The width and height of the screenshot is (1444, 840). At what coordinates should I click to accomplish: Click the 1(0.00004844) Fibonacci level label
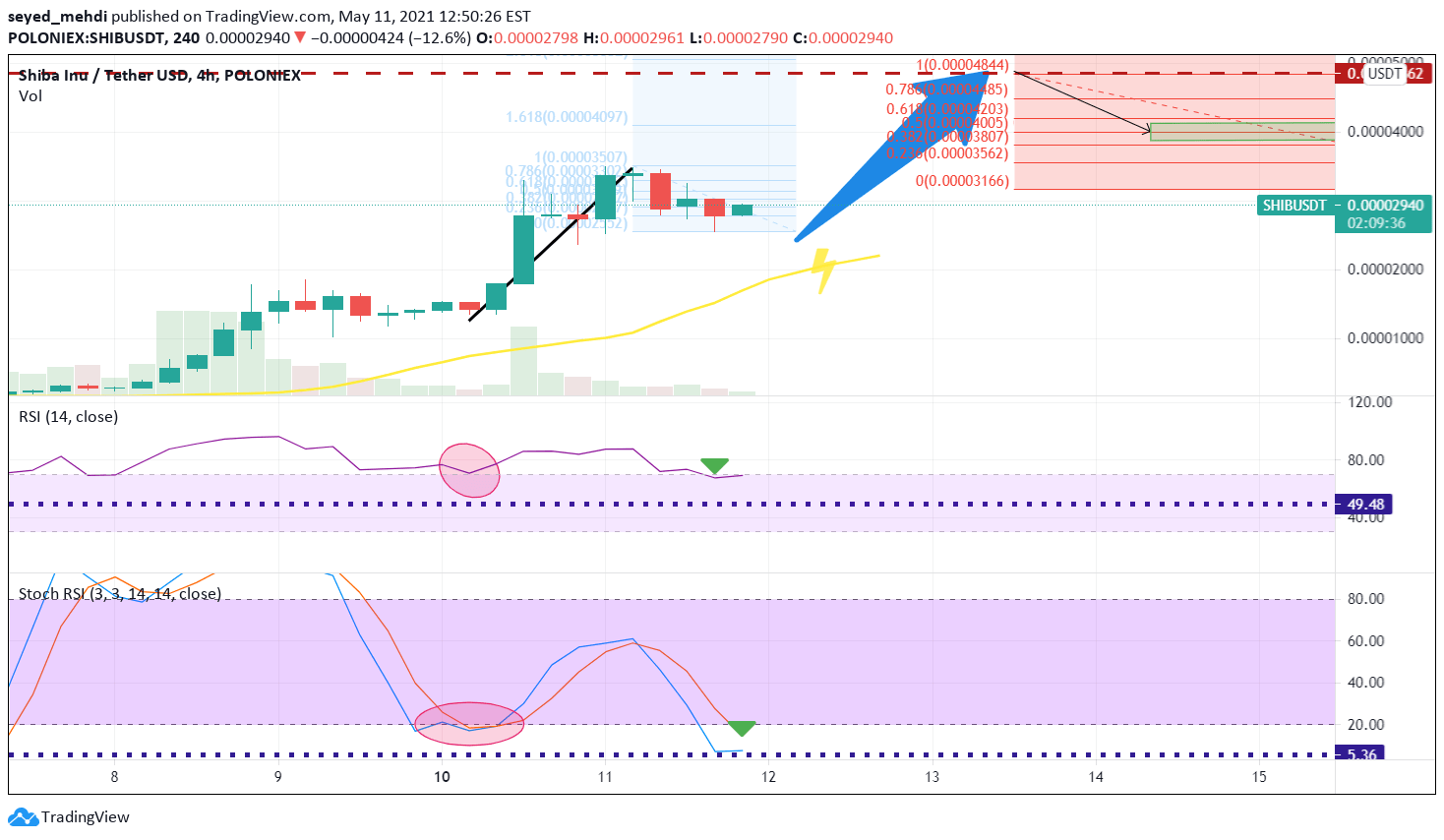(x=962, y=66)
